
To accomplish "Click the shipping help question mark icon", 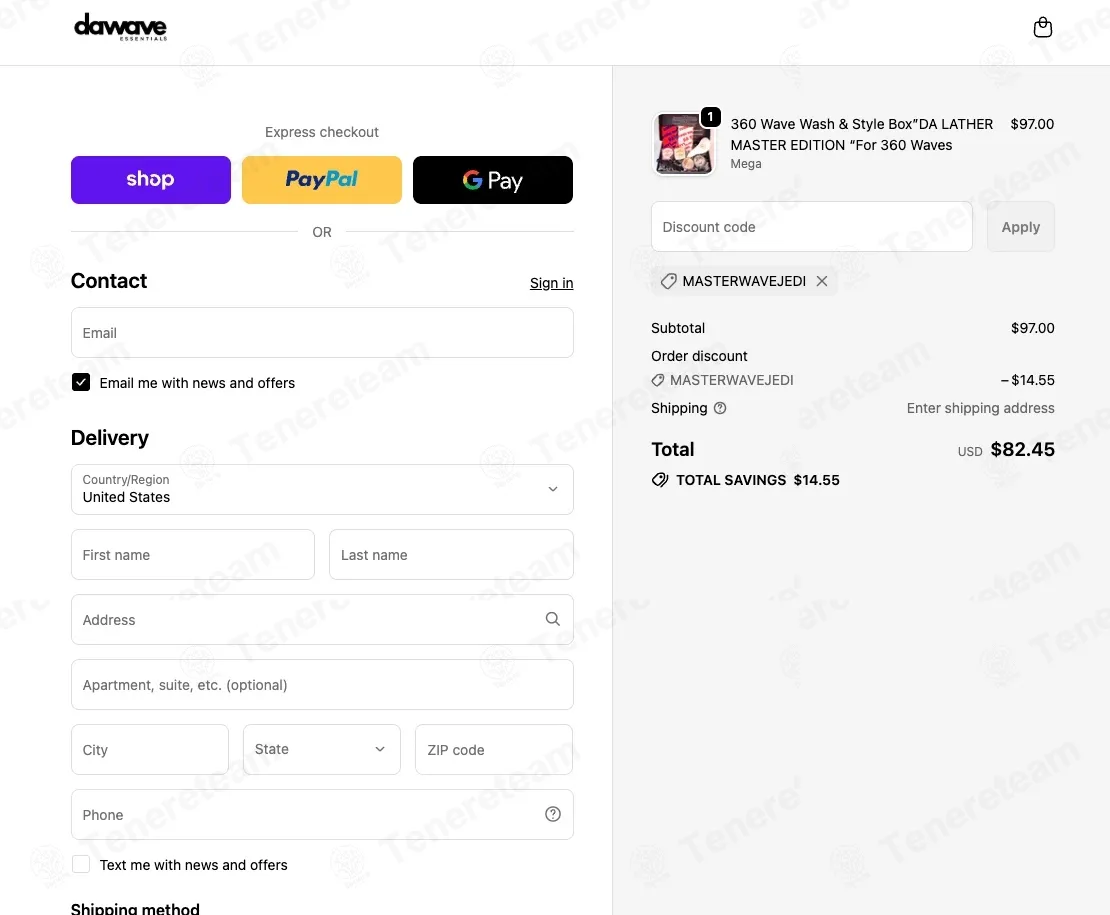I will click(720, 408).
